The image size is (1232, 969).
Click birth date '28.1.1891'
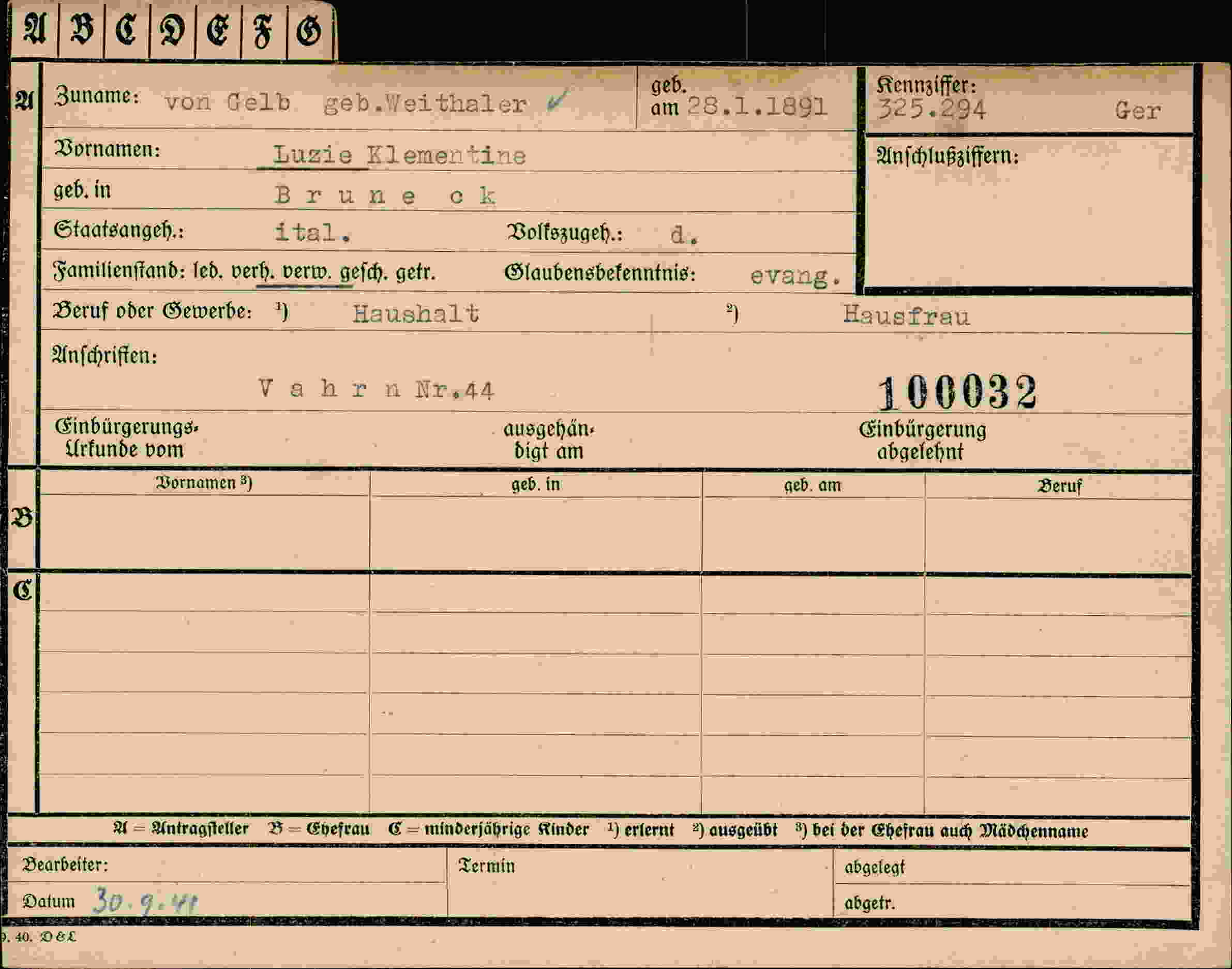(x=757, y=106)
